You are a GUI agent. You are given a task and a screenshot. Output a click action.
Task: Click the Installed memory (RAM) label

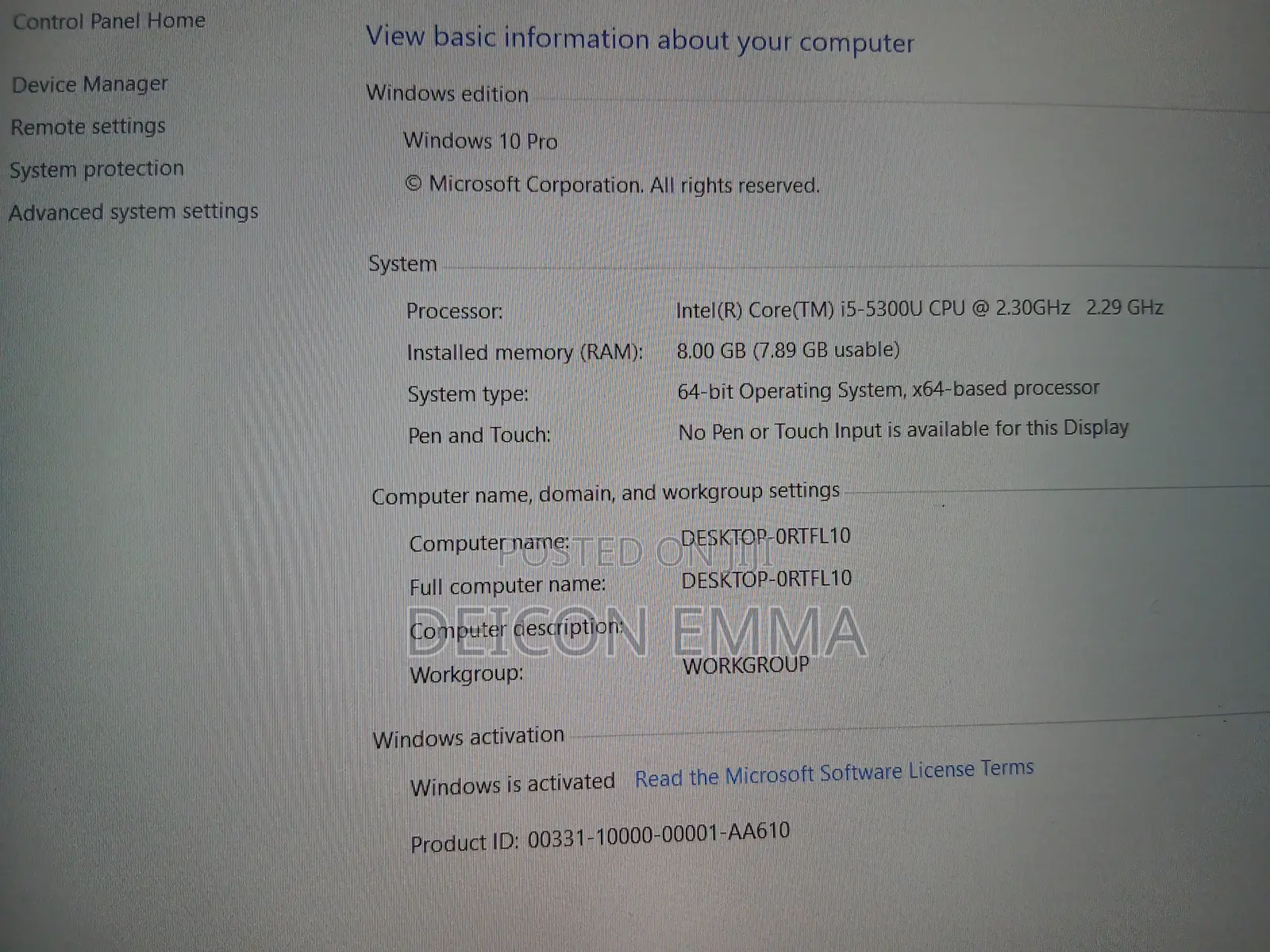pyautogui.click(x=525, y=352)
